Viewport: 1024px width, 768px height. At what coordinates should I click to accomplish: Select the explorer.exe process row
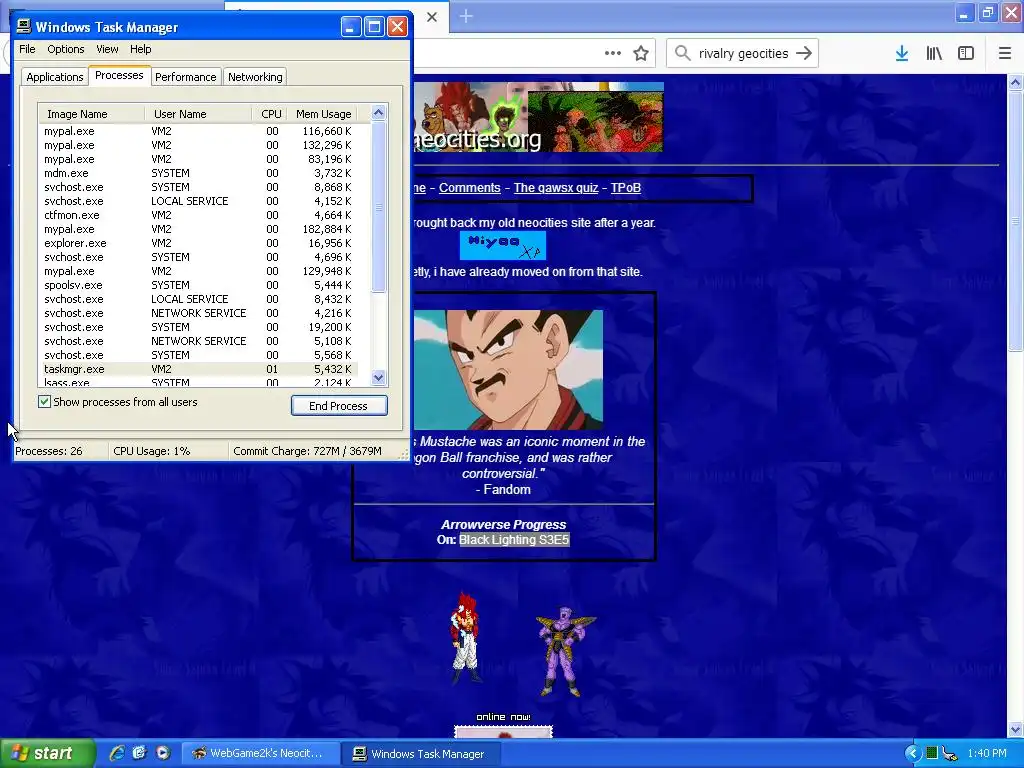[198, 243]
